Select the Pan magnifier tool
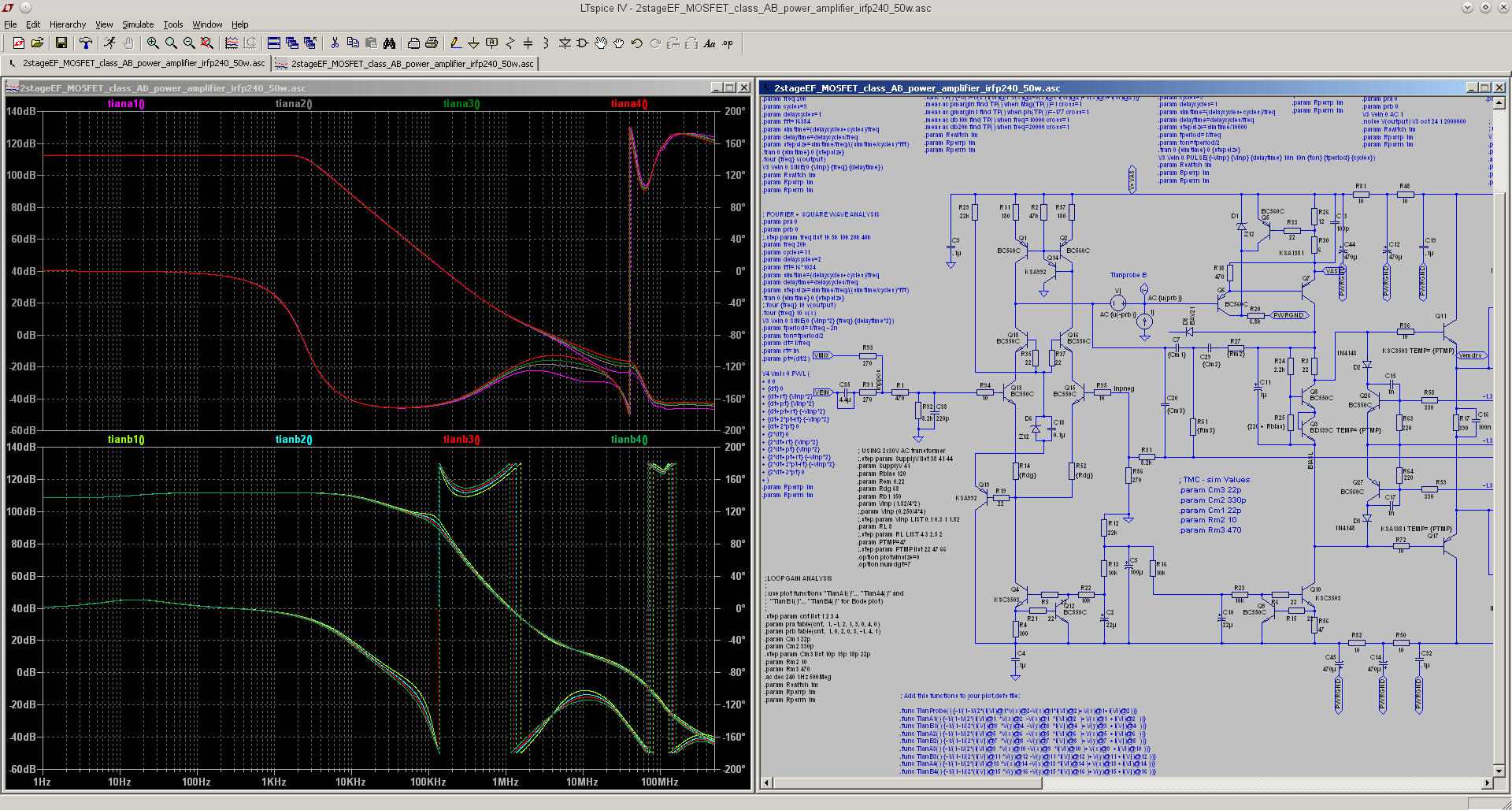The height and width of the screenshot is (810, 1512). tap(171, 43)
